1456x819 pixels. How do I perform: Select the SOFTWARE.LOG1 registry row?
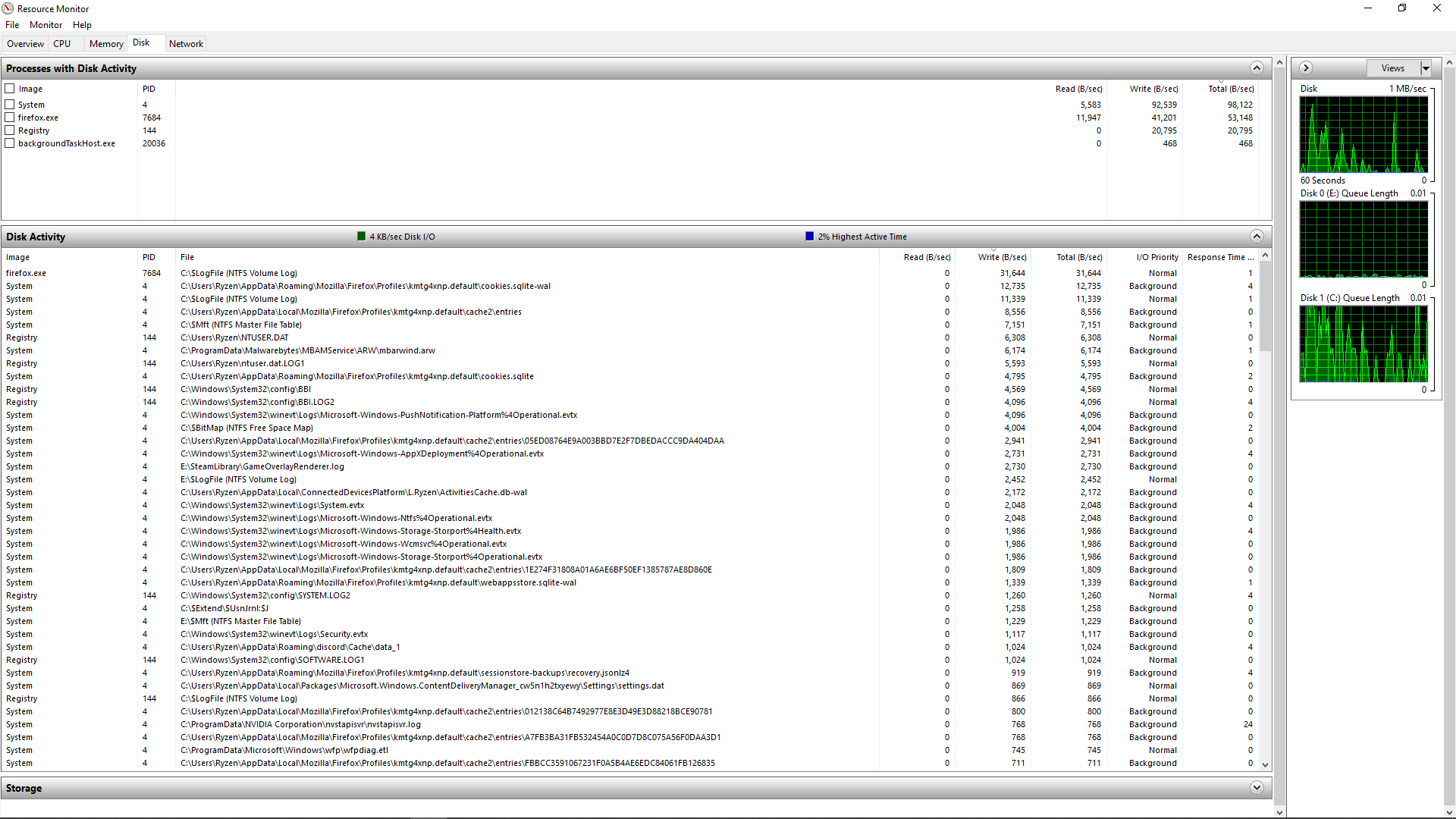coord(629,660)
